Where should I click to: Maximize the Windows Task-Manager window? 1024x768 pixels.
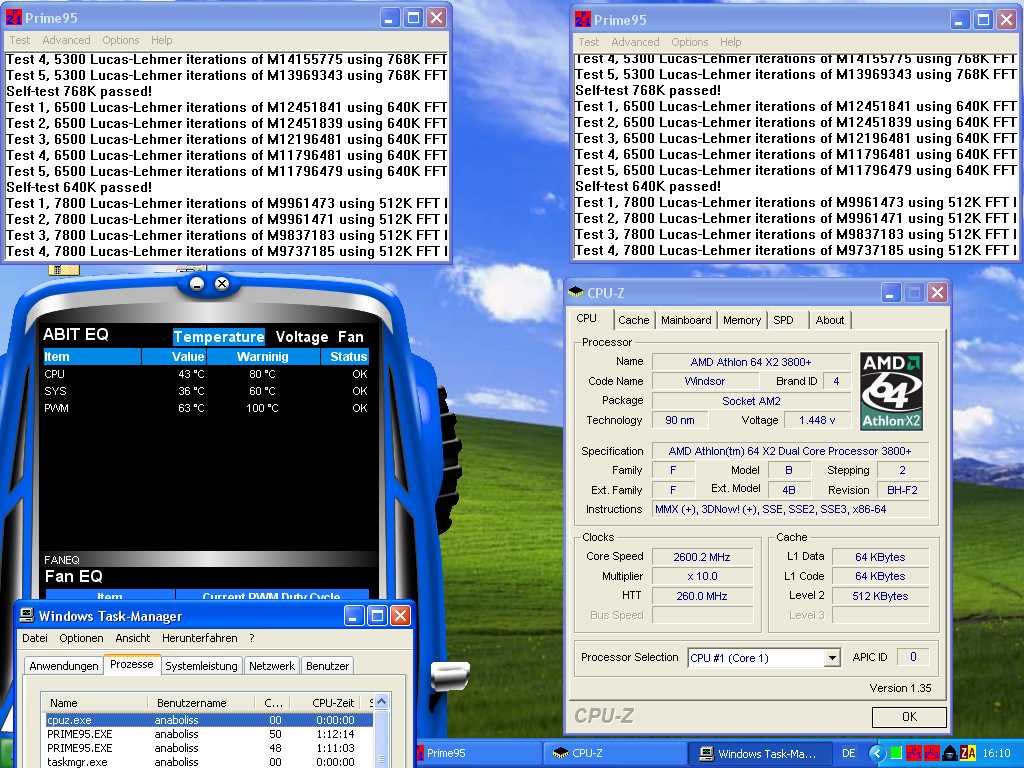tap(377, 615)
